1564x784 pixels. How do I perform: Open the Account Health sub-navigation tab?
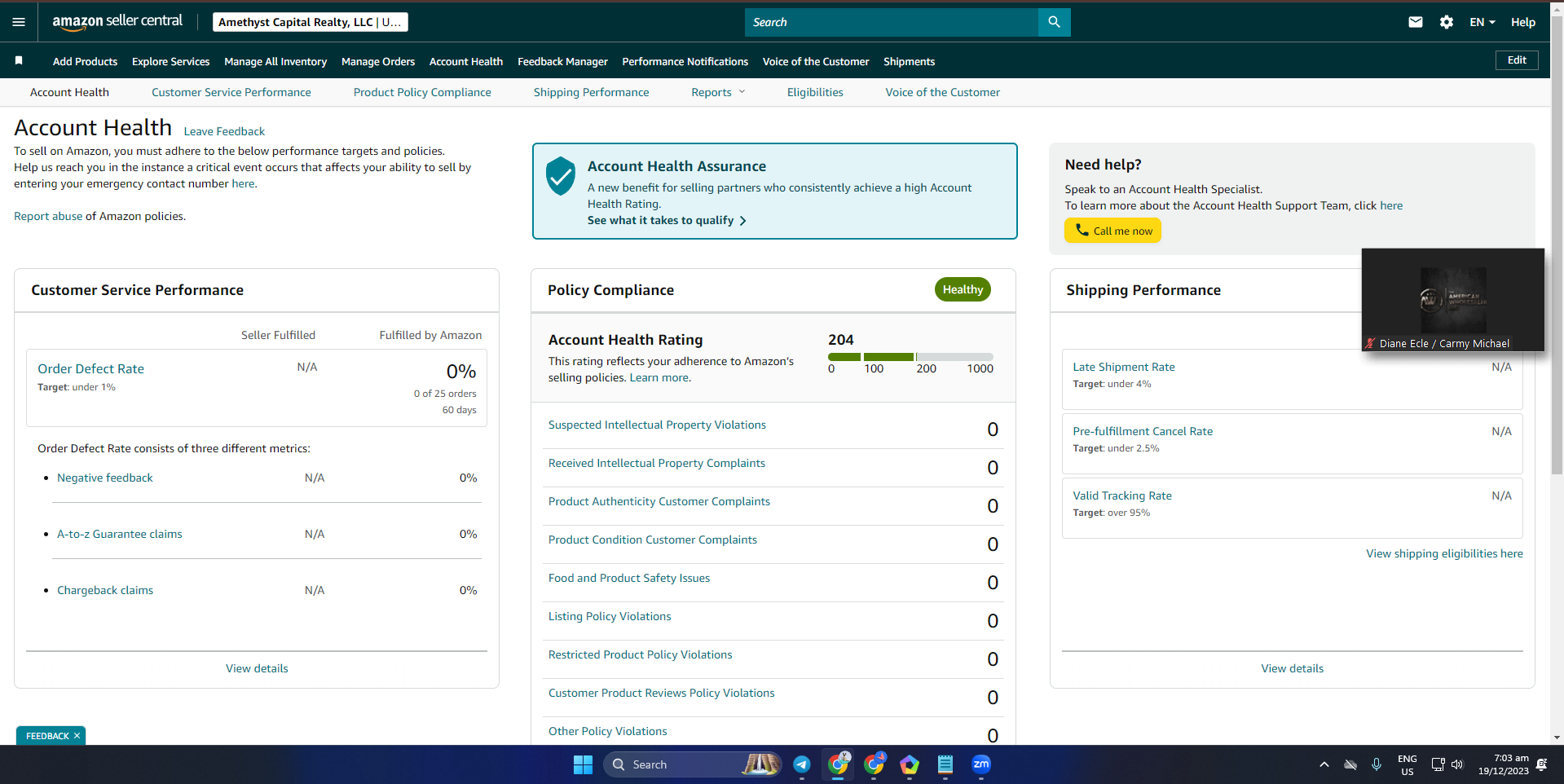69,92
